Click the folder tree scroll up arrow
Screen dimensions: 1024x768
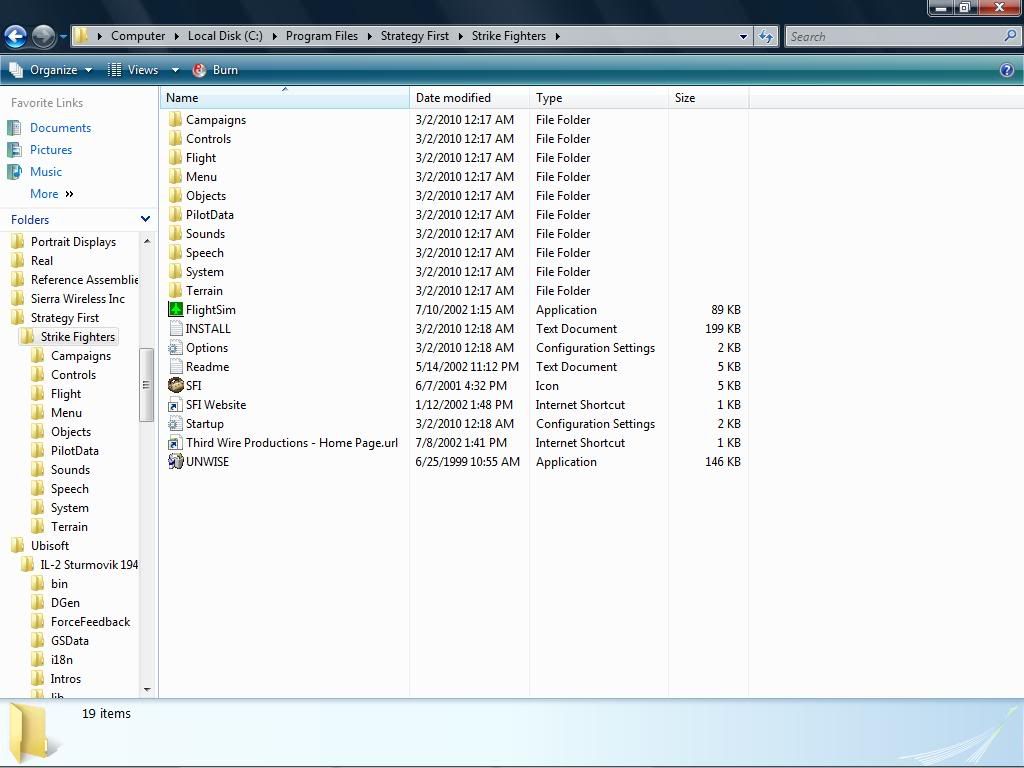146,242
